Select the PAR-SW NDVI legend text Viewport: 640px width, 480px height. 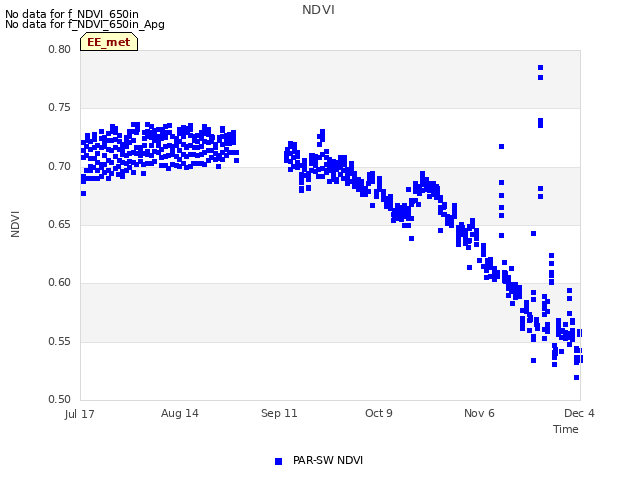[328, 460]
